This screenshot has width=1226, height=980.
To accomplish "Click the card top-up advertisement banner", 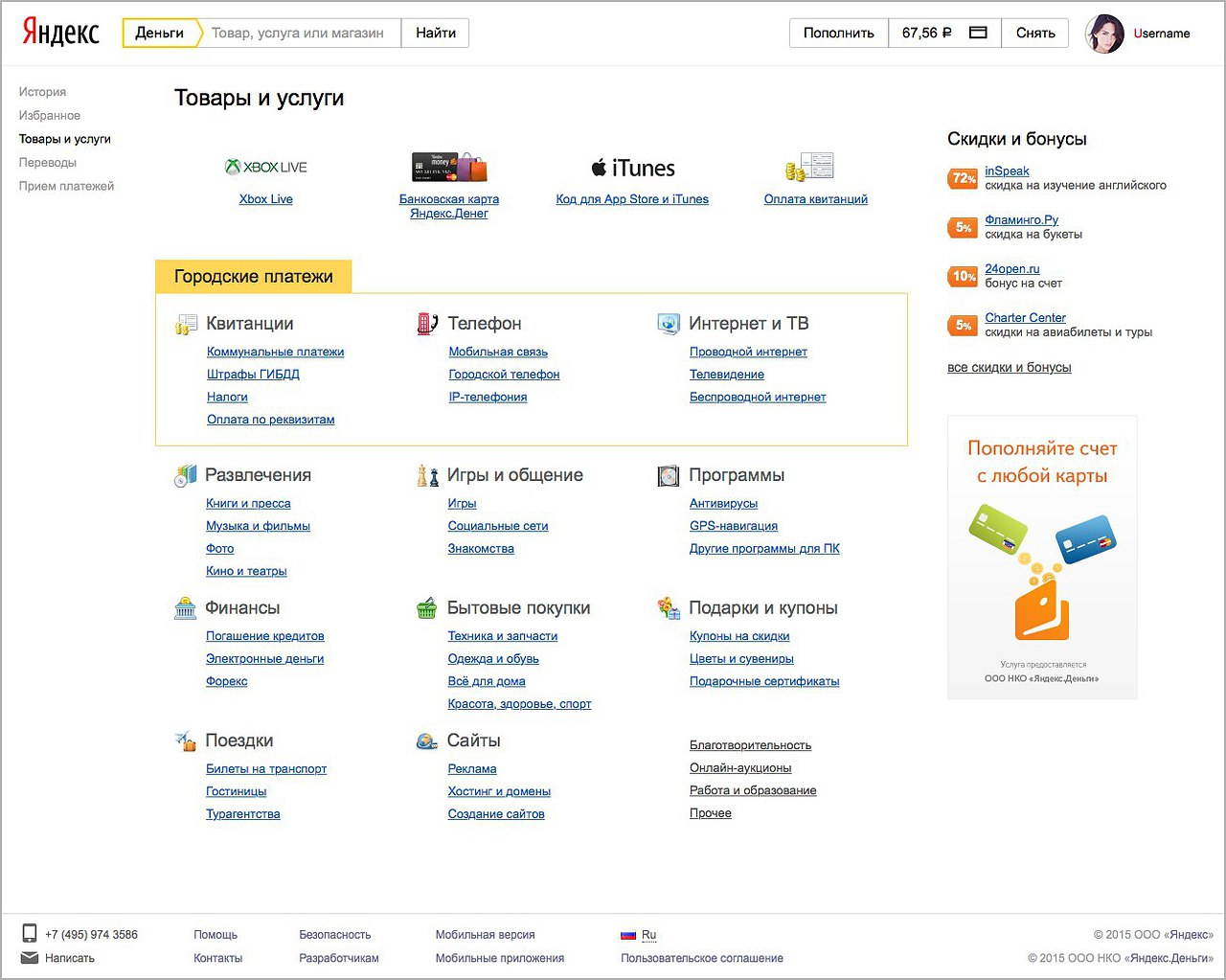I will [x=1042, y=558].
